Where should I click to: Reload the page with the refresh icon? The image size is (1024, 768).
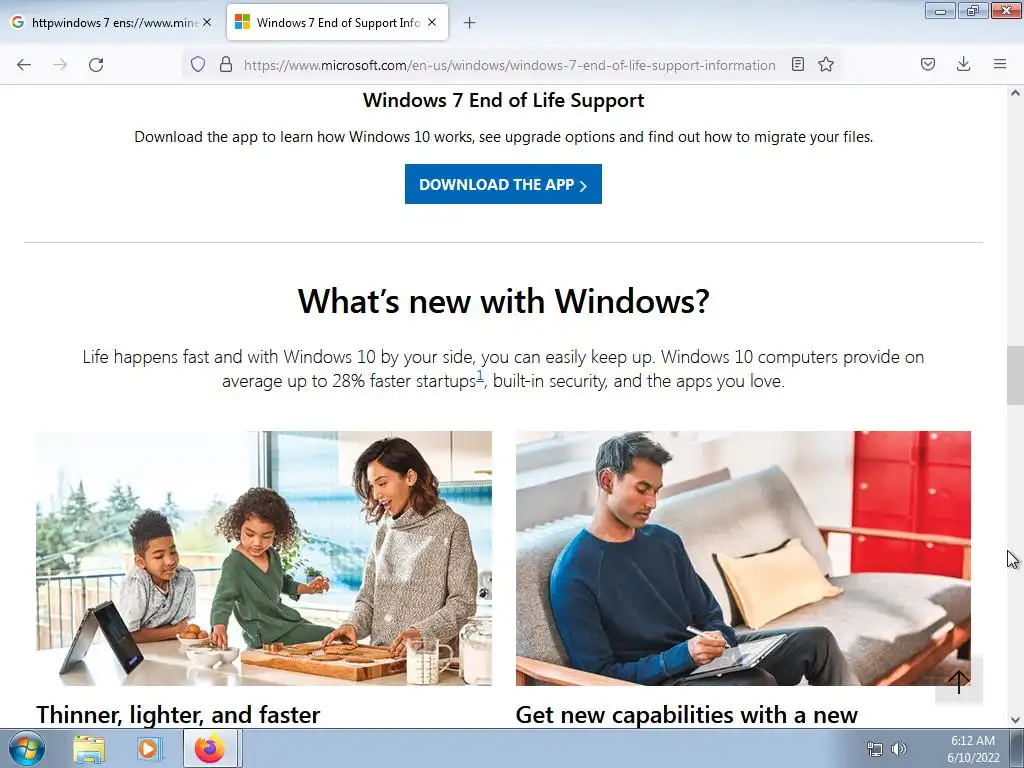click(96, 65)
